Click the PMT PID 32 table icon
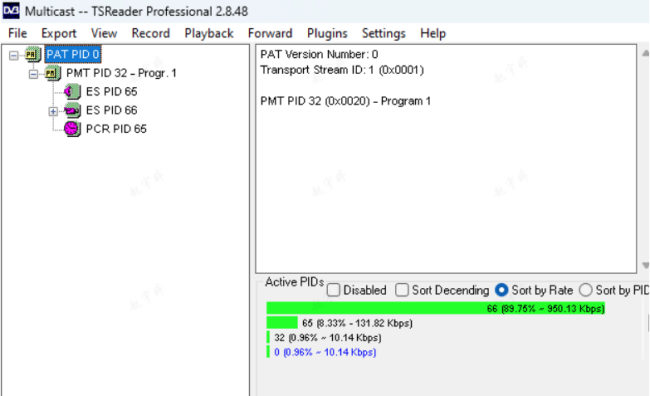The width and height of the screenshot is (650, 396). pos(52,73)
